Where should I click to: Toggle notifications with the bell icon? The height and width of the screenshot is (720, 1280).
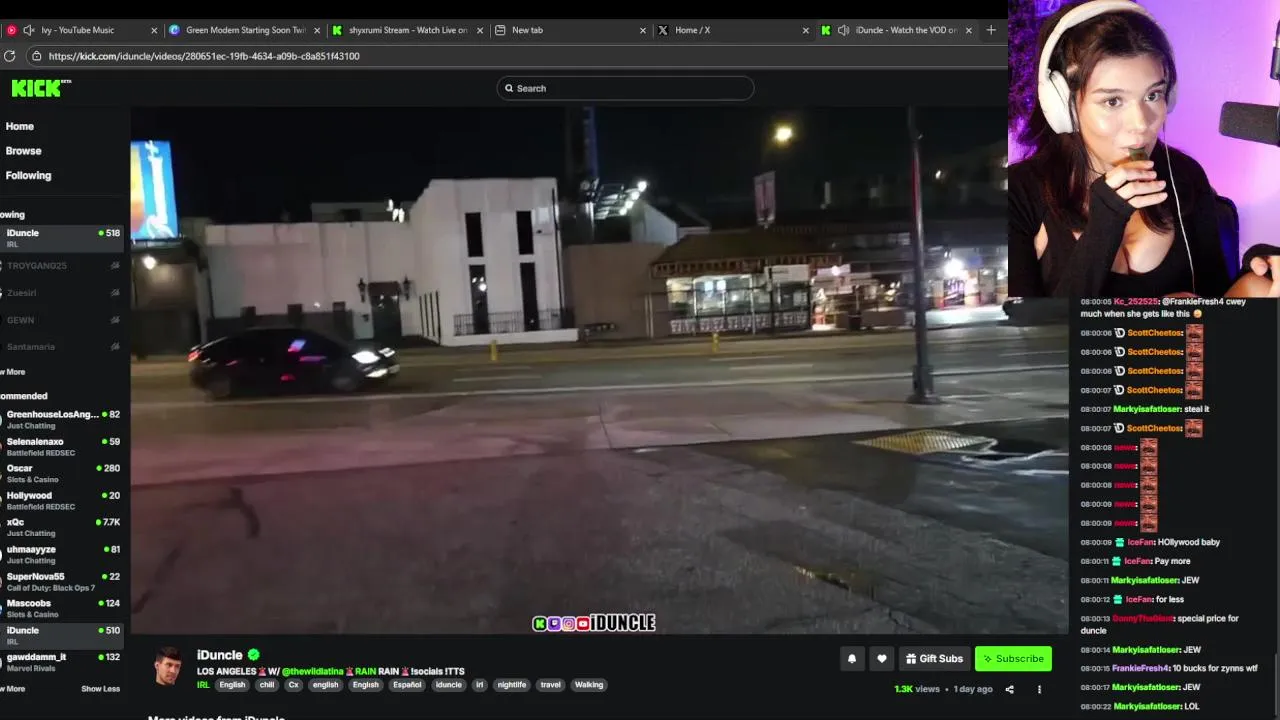[x=852, y=659]
